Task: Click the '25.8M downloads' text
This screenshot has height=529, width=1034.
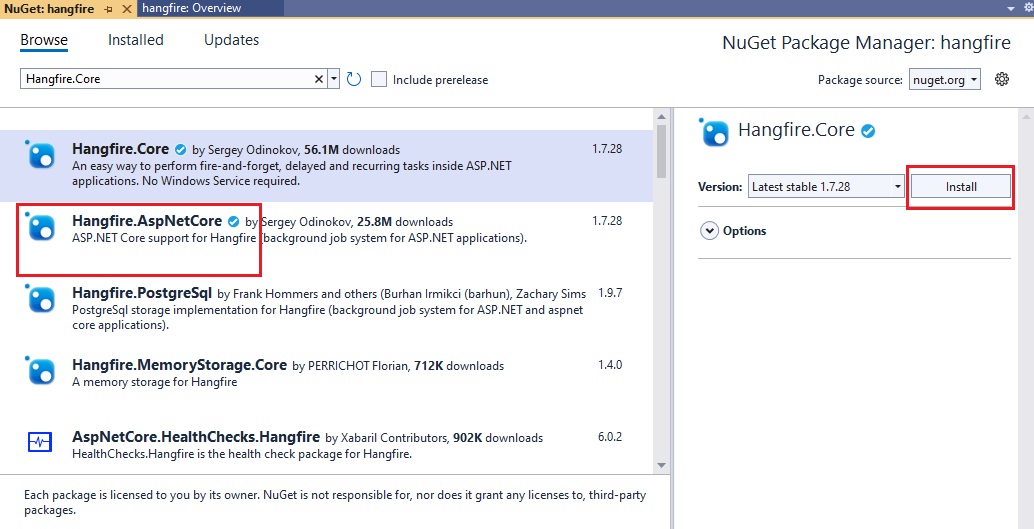Action: tap(405, 222)
